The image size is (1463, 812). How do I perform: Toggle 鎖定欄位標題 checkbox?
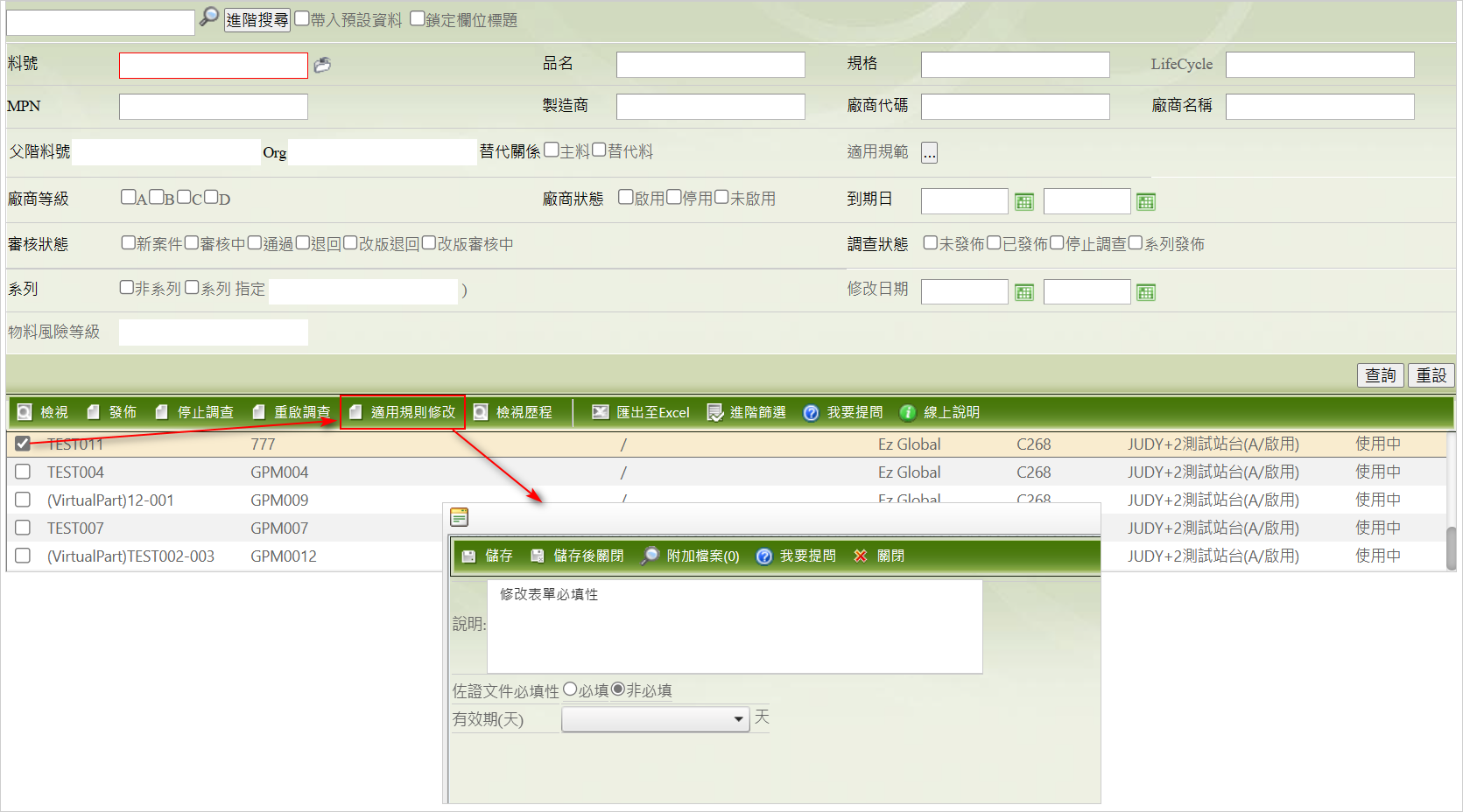click(x=418, y=18)
